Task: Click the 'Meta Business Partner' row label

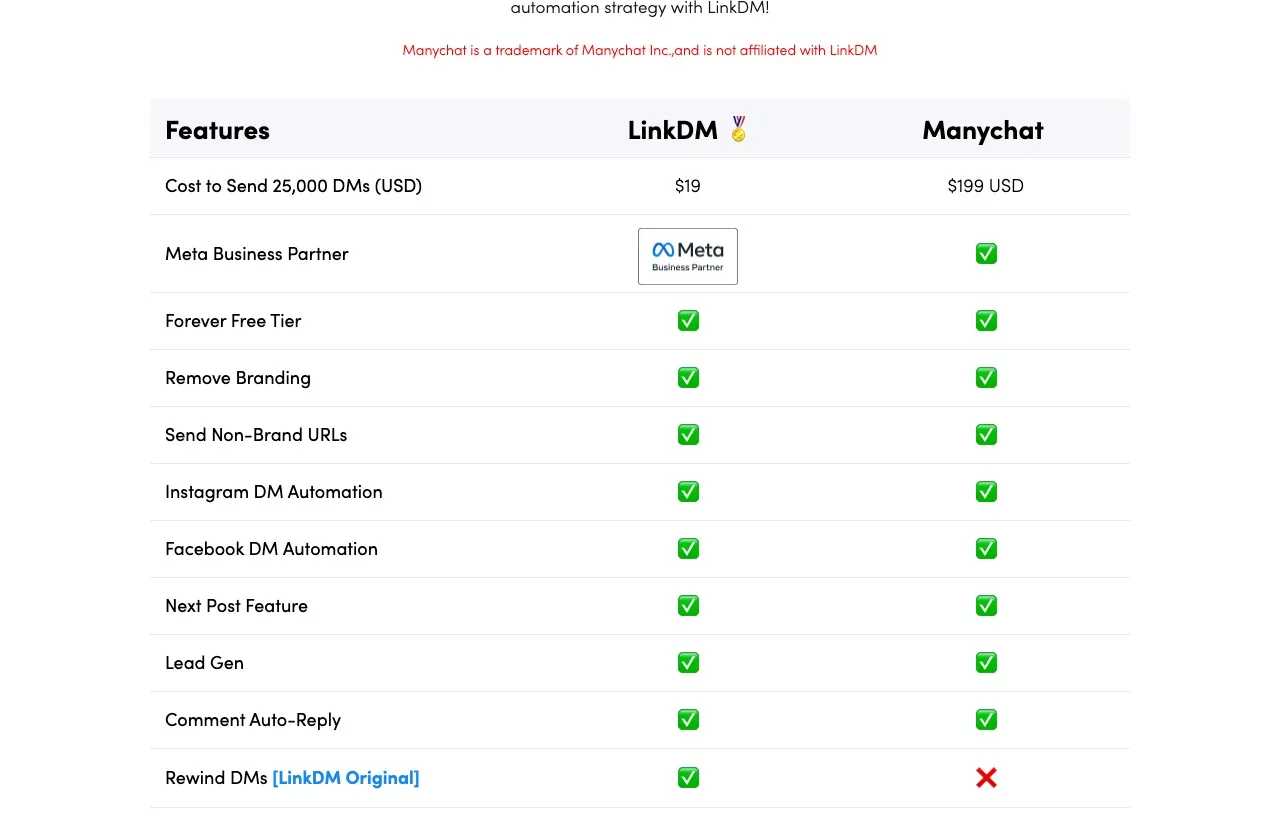Action: tap(257, 254)
